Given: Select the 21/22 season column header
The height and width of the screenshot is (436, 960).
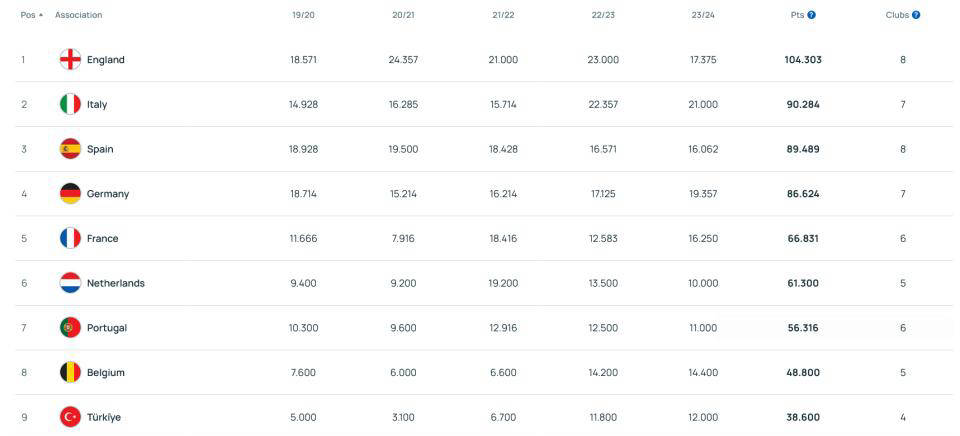Looking at the screenshot, I should tap(503, 15).
